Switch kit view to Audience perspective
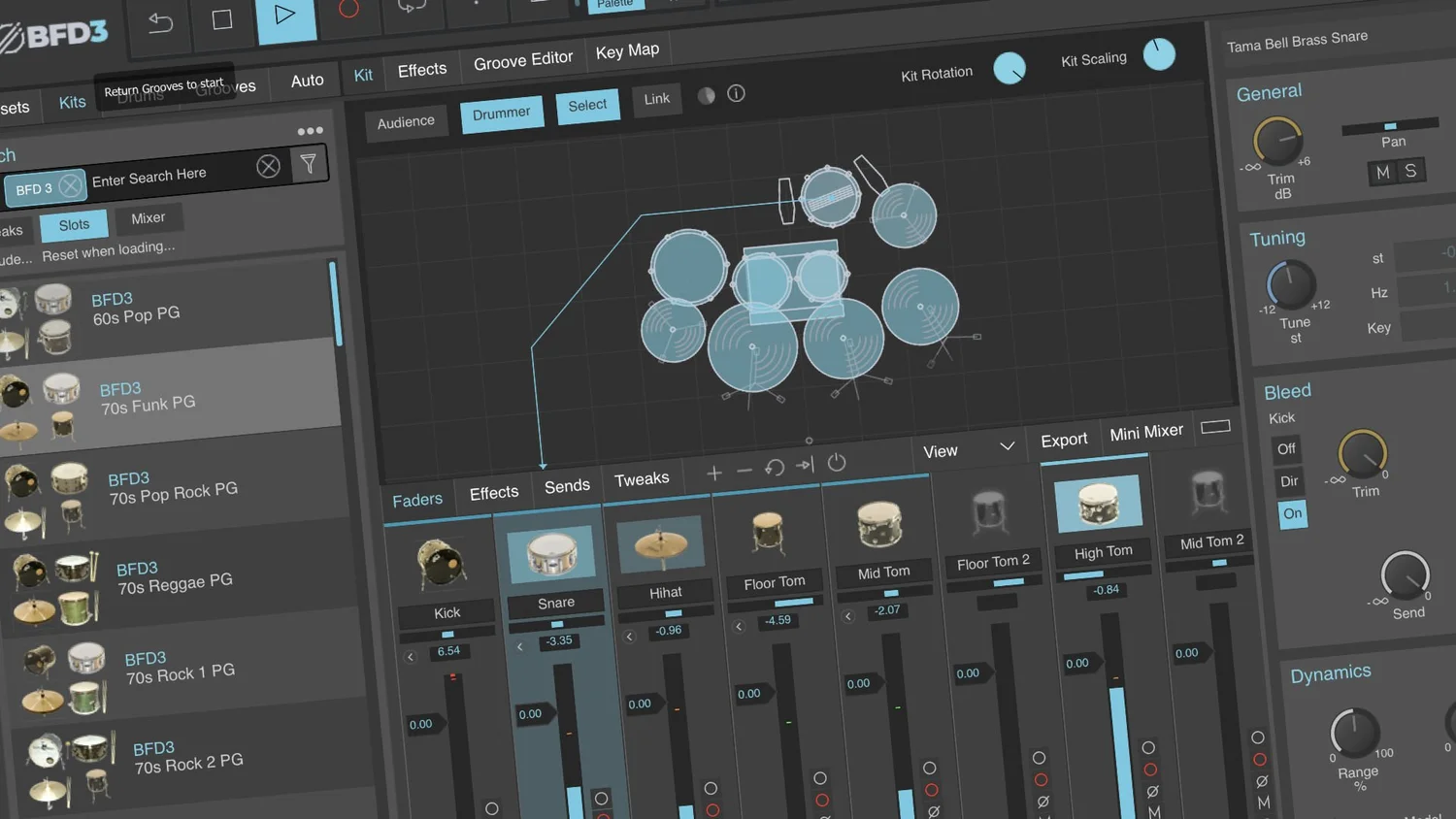Image resolution: width=1456 pixels, height=819 pixels. click(x=406, y=120)
